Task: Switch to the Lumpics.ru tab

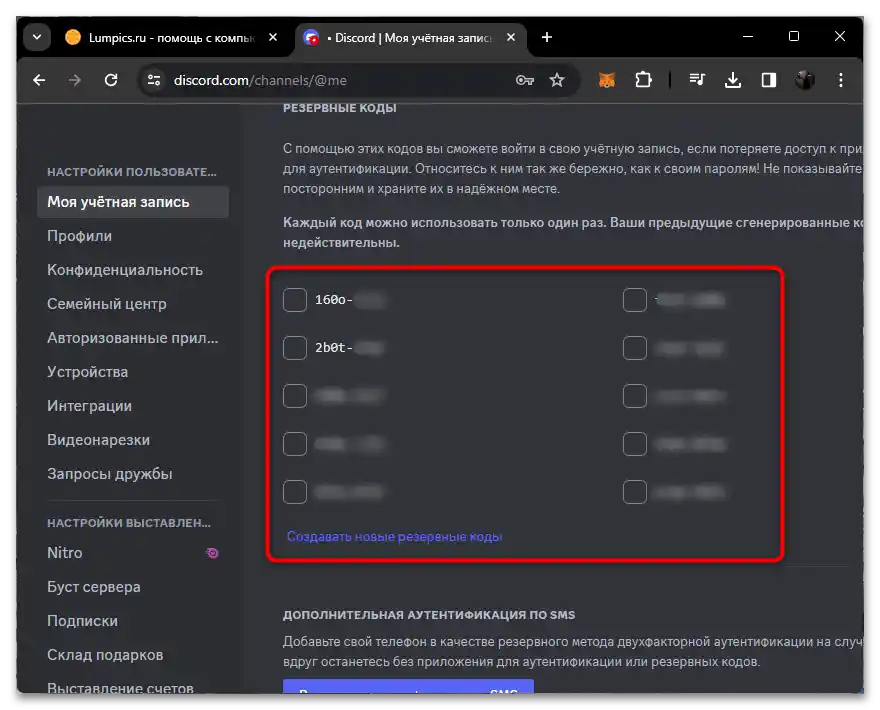Action: [x=171, y=38]
